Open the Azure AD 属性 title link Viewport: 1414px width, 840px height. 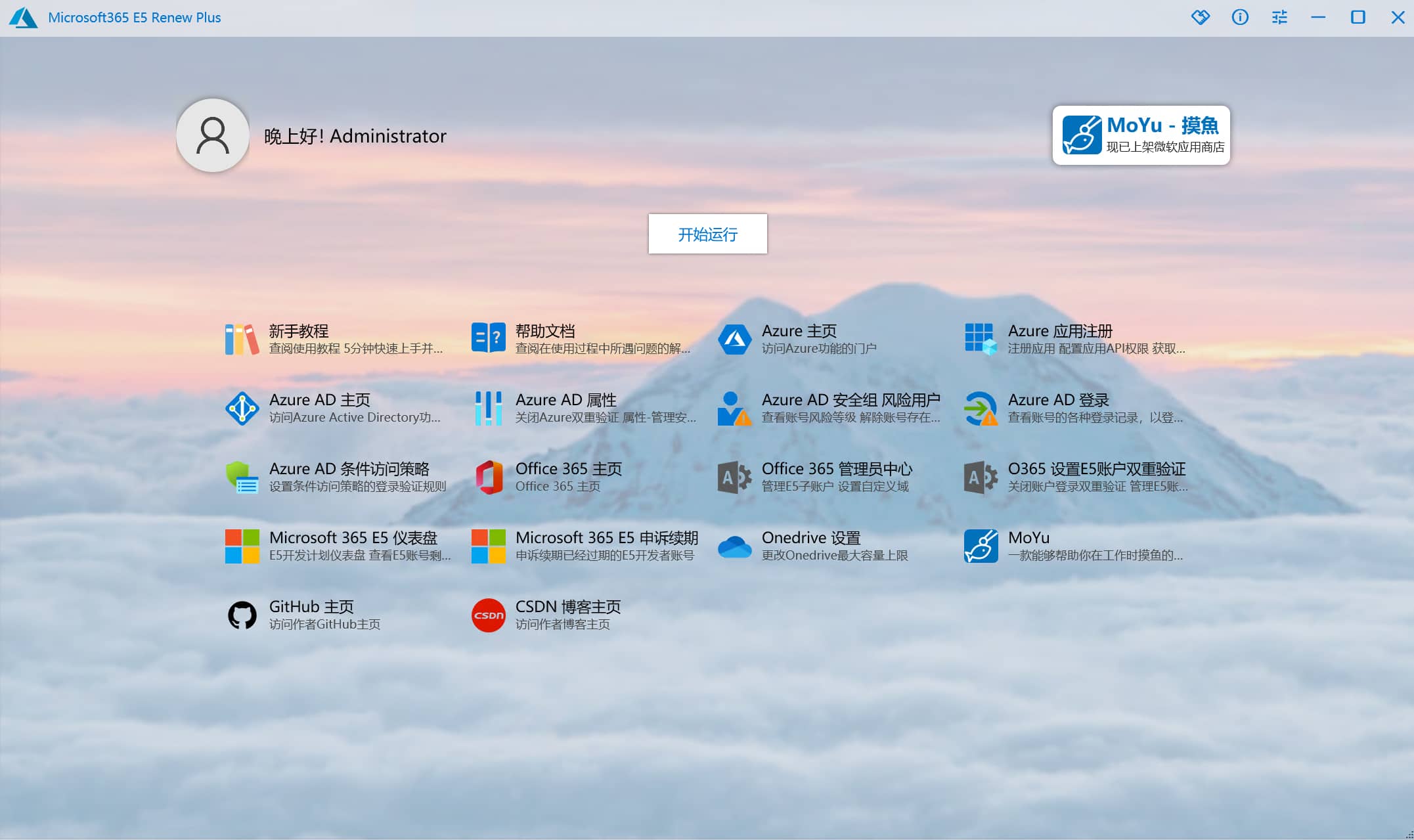pos(566,400)
